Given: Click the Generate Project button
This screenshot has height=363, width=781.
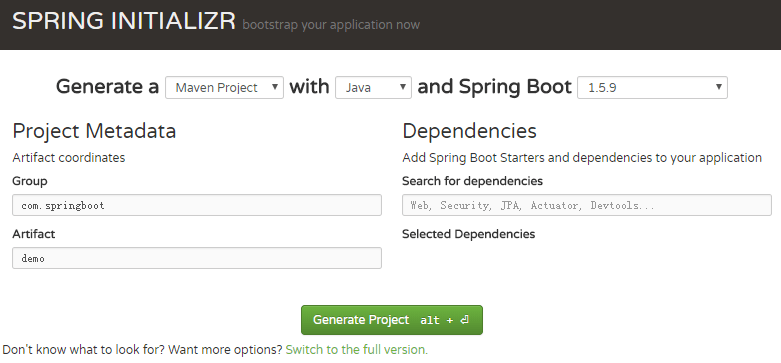Looking at the screenshot, I should pyautogui.click(x=391, y=320).
